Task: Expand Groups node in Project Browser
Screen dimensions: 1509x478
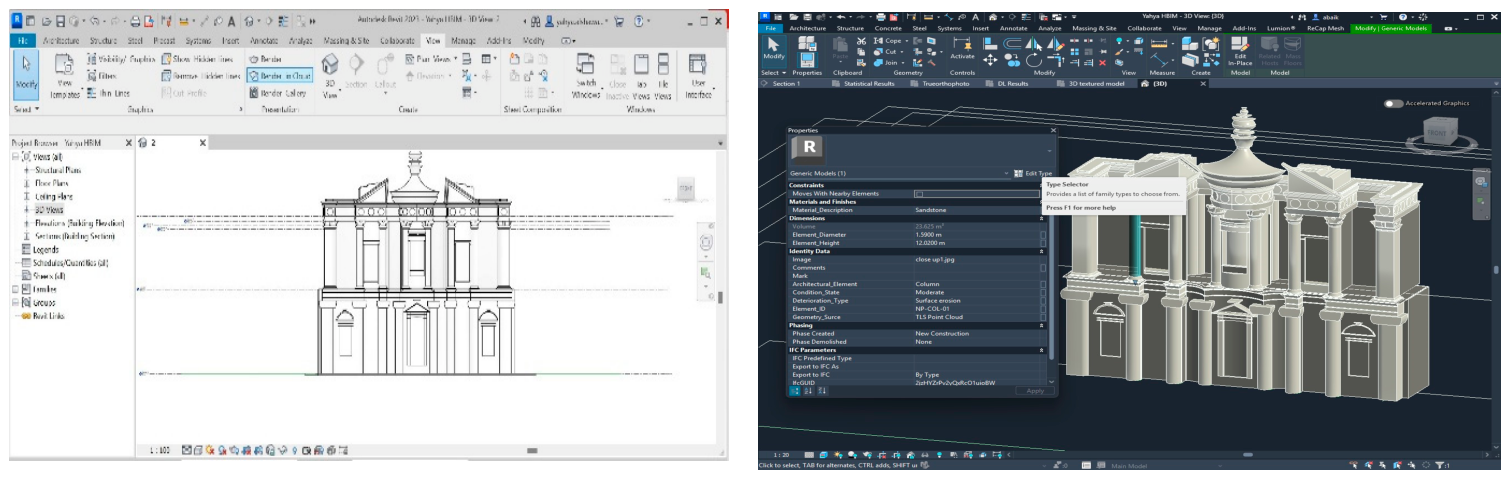Action: 15,302
